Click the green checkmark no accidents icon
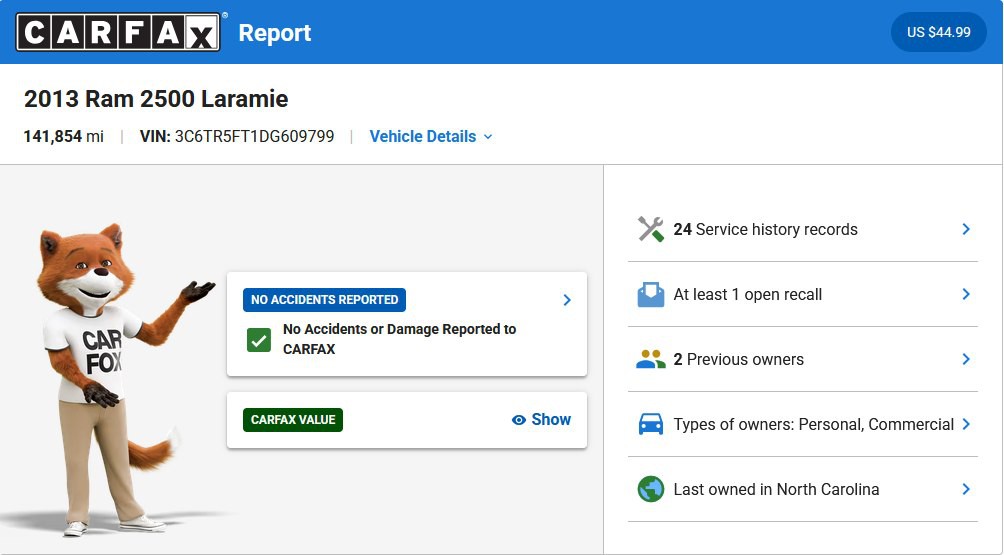Screen dimensions: 1004x555 click(259, 340)
